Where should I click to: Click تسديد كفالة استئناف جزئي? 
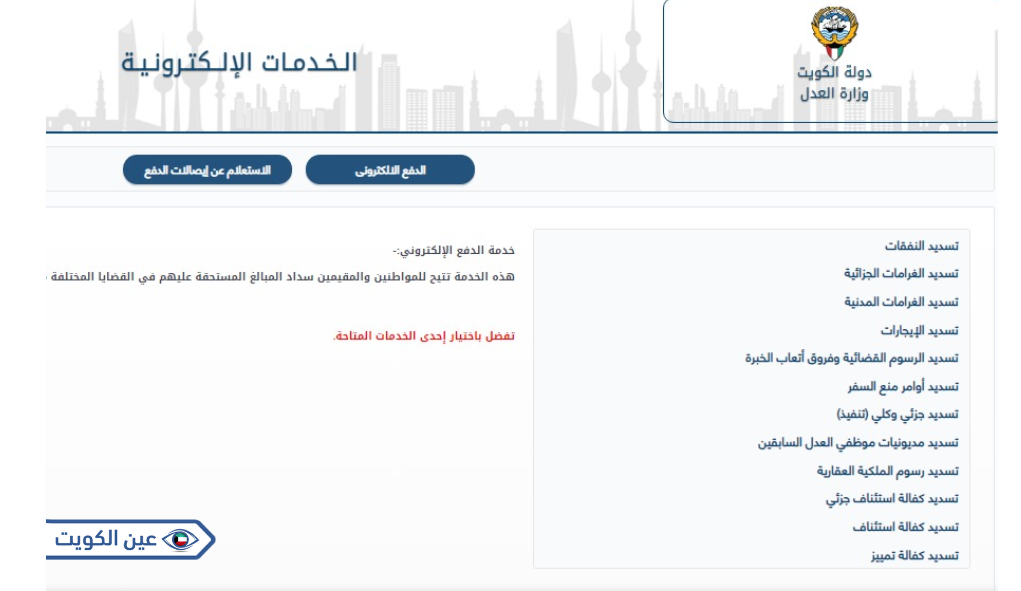coord(892,498)
